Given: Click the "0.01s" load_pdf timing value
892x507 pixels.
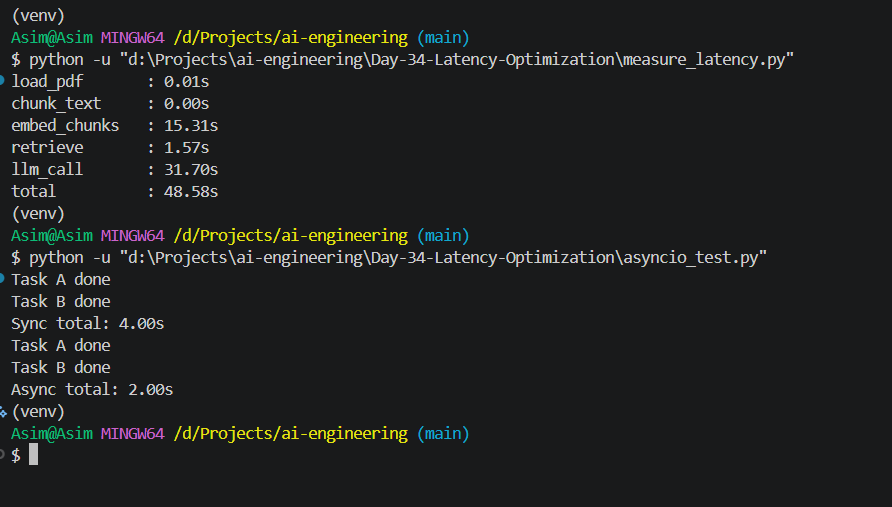Looking at the screenshot, I should [x=187, y=82].
